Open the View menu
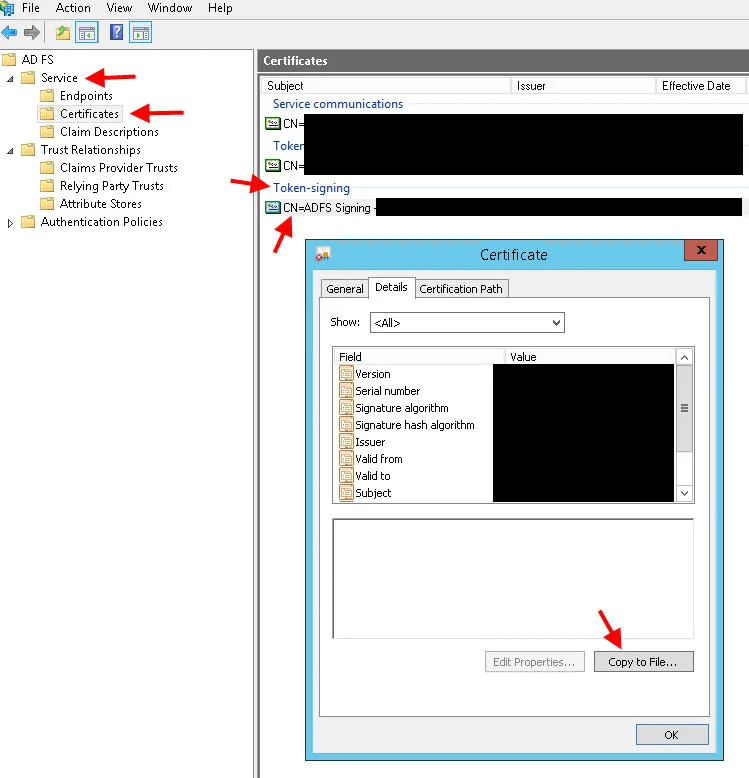This screenshot has width=749, height=778. [119, 8]
